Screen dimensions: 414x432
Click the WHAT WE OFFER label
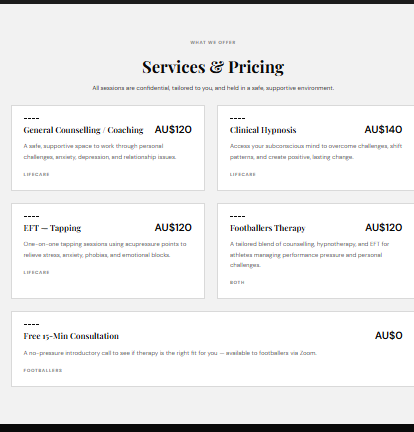click(x=213, y=42)
